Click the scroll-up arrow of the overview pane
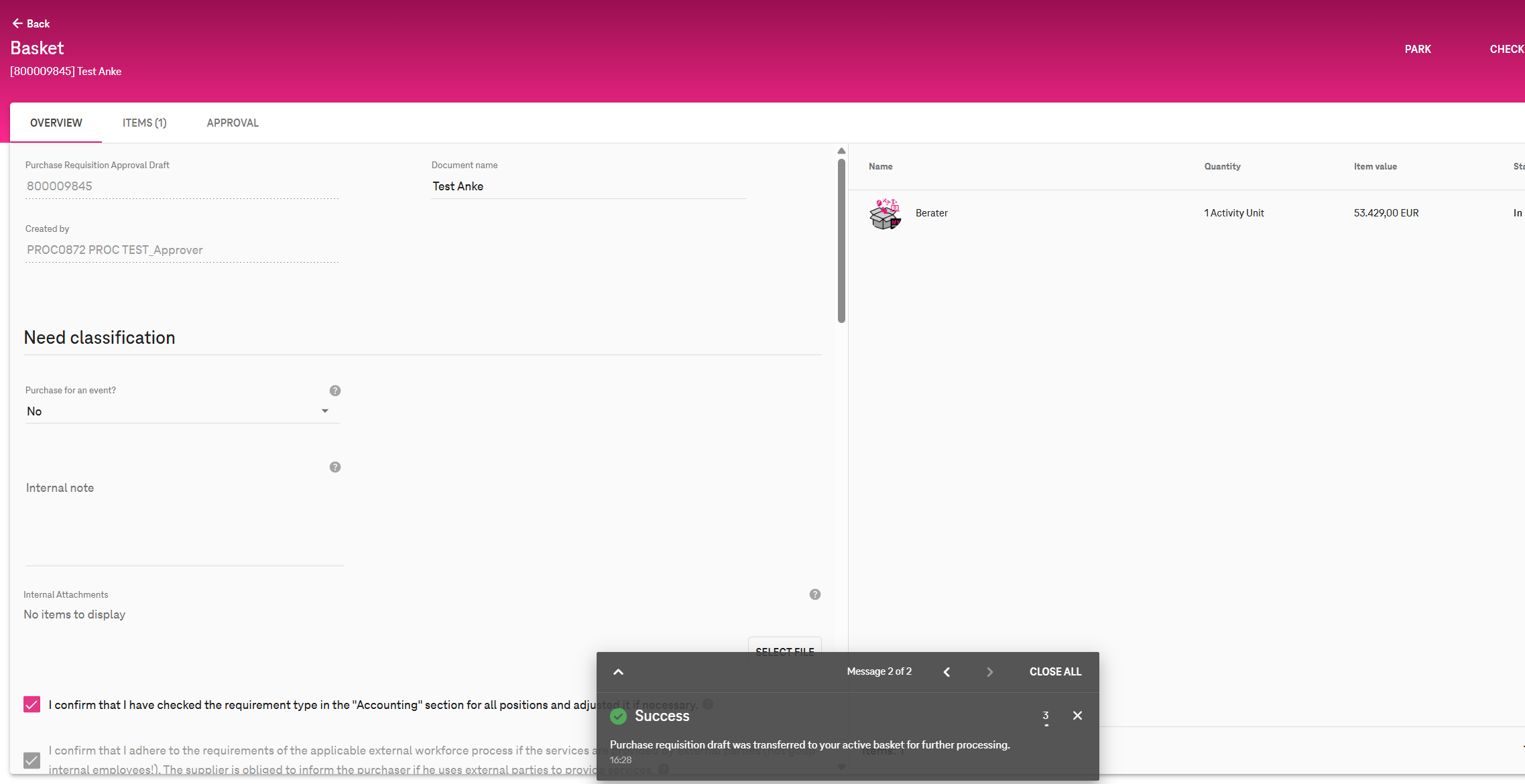The width and height of the screenshot is (1525, 784). (841, 151)
